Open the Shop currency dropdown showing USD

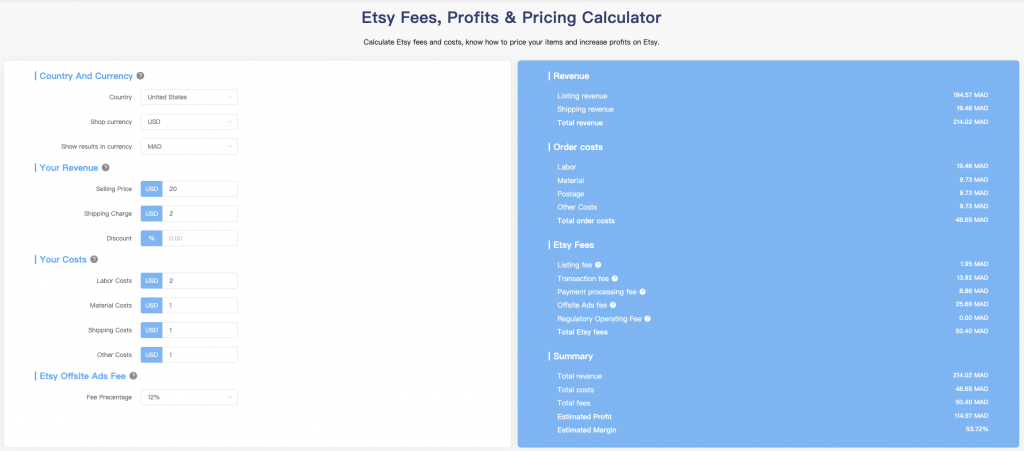(189, 122)
